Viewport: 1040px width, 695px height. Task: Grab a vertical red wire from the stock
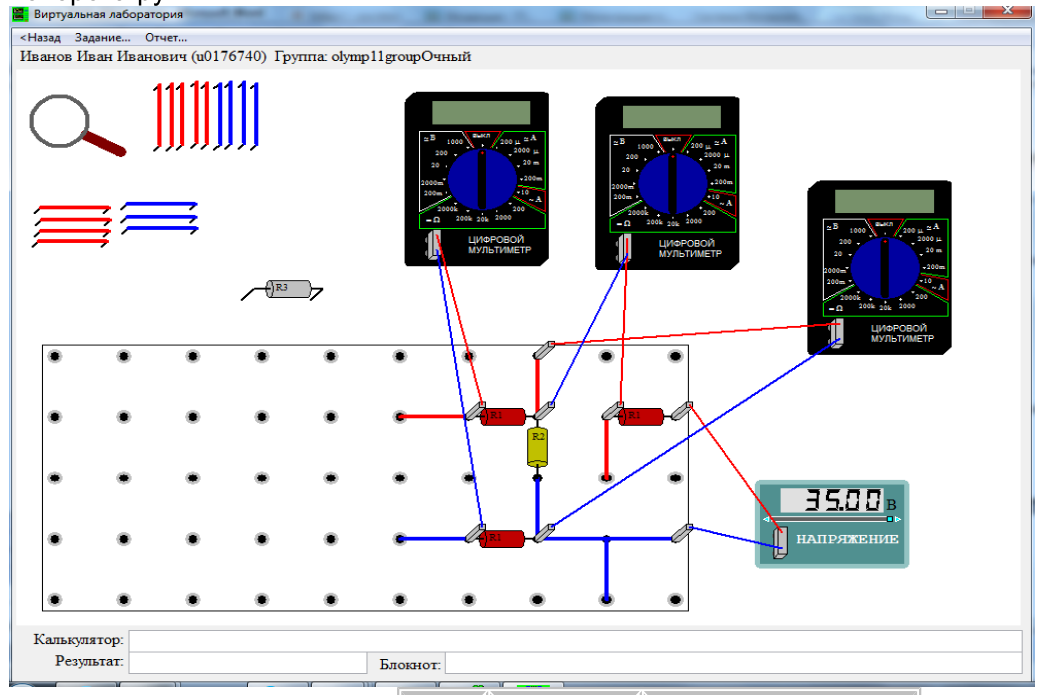click(181, 114)
